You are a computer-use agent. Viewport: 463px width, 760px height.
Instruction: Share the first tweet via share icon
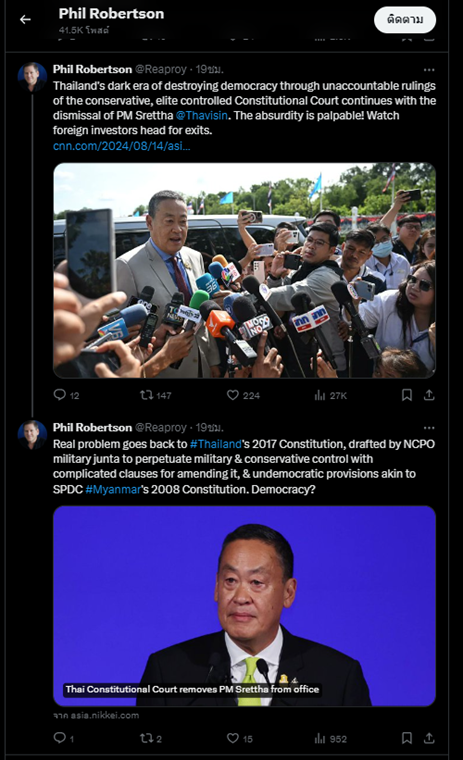click(429, 395)
